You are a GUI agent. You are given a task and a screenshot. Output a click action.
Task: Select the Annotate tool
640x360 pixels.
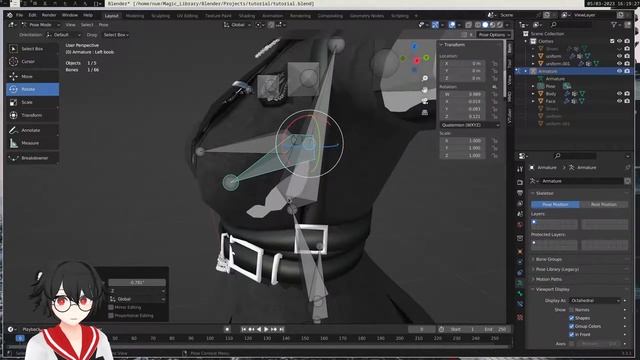[x=33, y=130]
